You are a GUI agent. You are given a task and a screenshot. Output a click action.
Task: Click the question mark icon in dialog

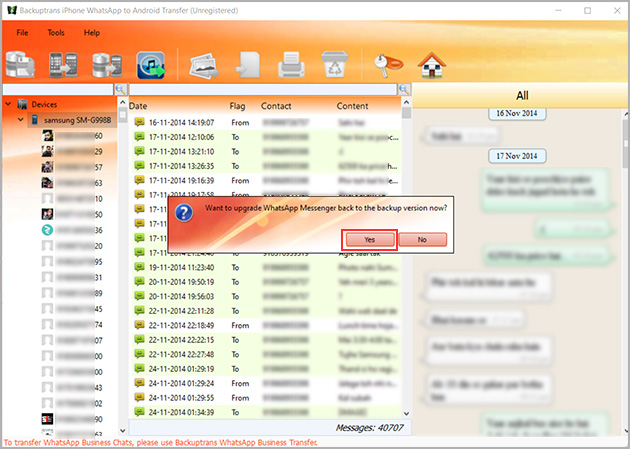(184, 213)
